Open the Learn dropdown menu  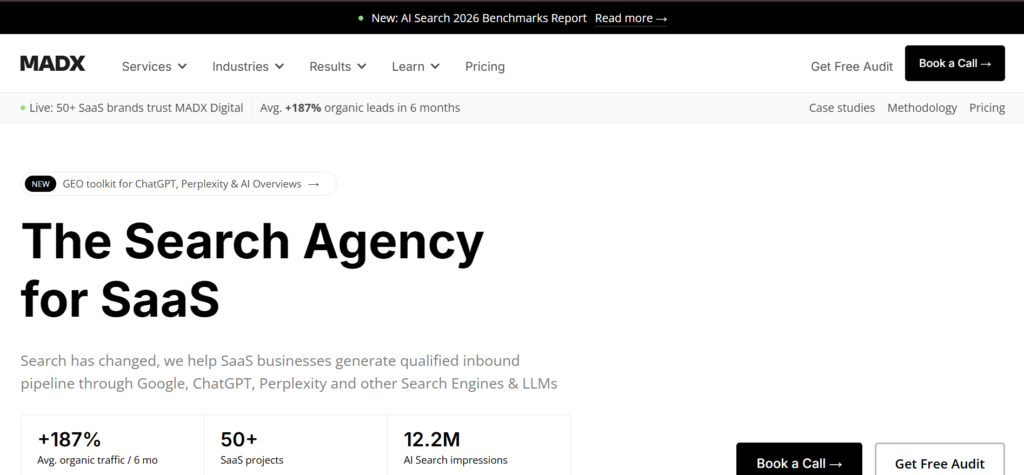coord(415,67)
